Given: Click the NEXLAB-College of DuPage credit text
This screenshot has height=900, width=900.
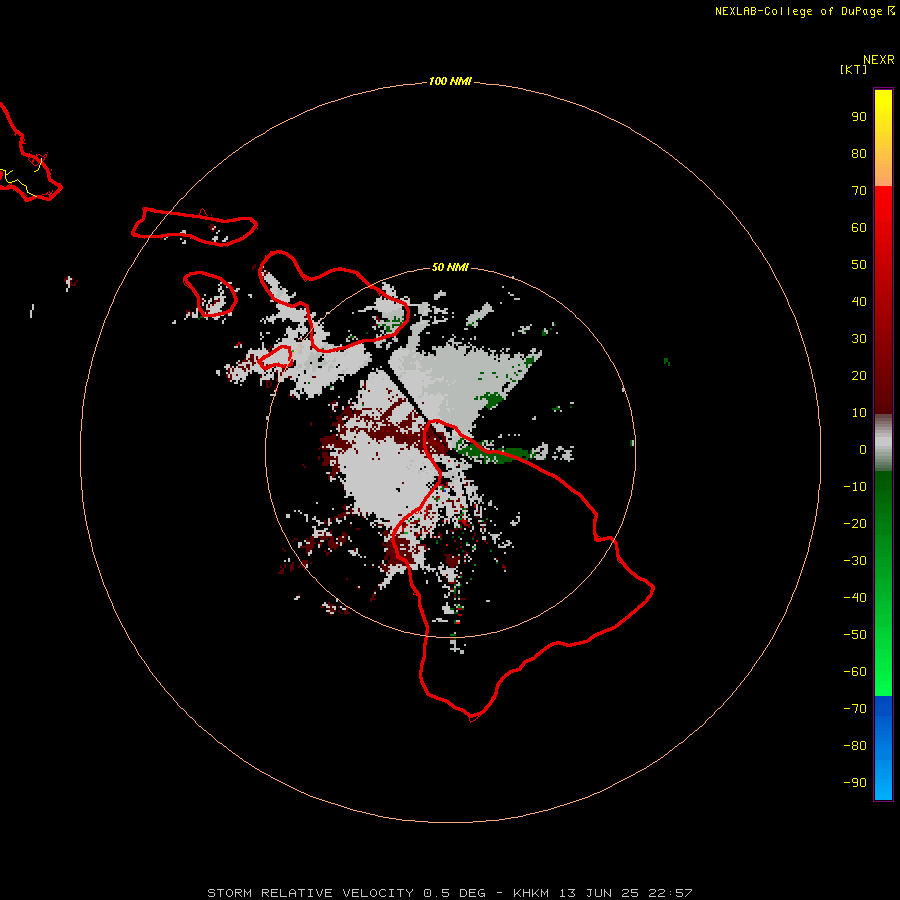Looking at the screenshot, I should click(804, 11).
